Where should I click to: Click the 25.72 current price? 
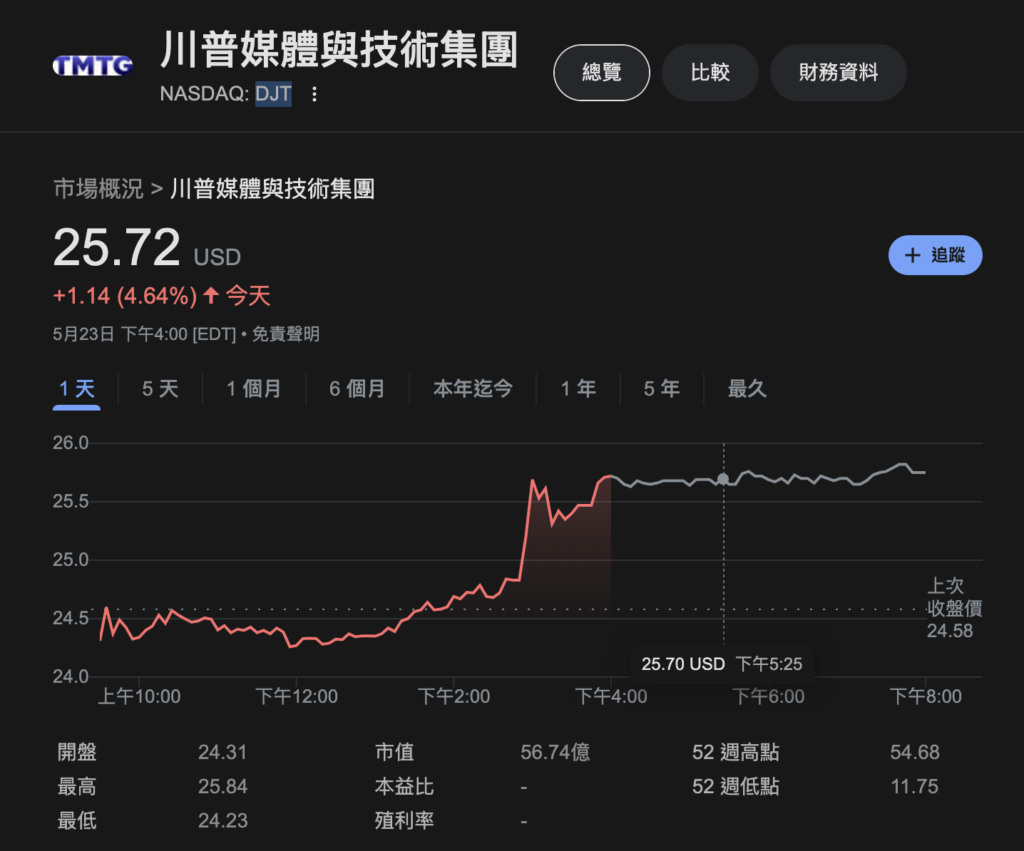pos(116,248)
